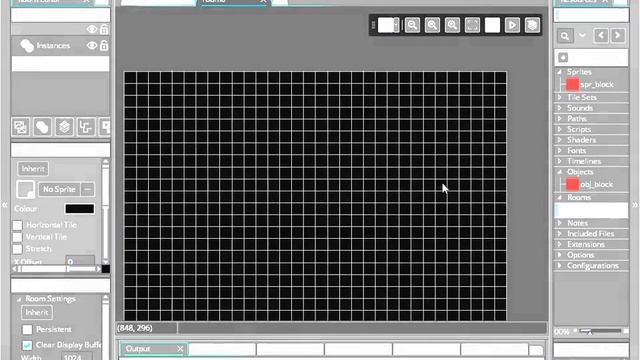Image resolution: width=640 pixels, height=360 pixels.
Task: Toggle visibility eye above the Instances layer
Action: 92,29
